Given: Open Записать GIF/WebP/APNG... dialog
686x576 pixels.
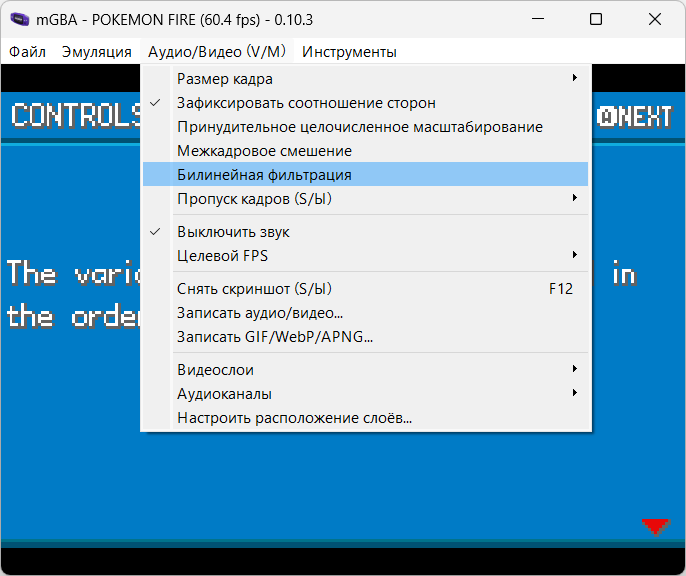Looking at the screenshot, I should (365, 337).
